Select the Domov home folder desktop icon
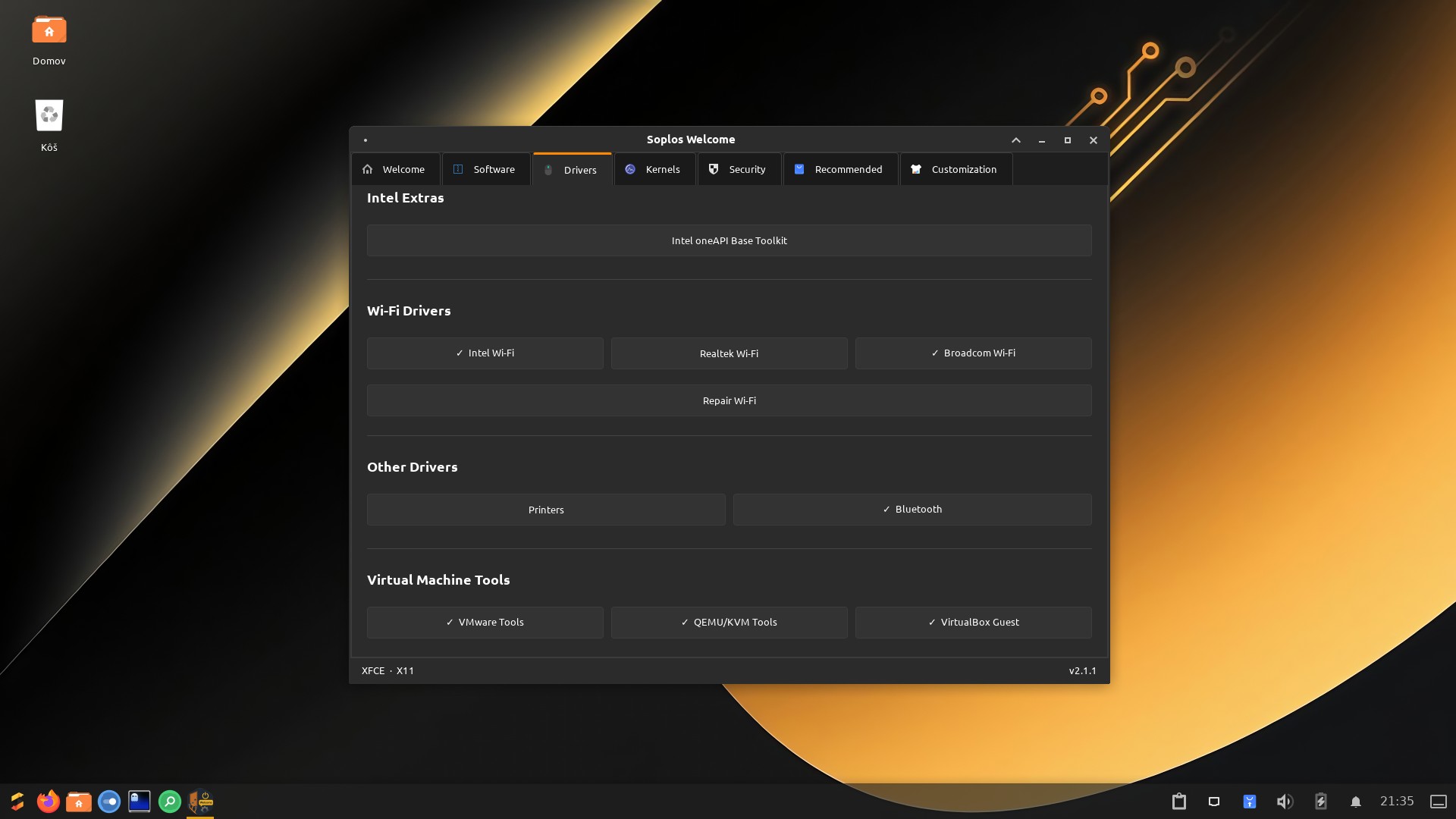The height and width of the screenshot is (819, 1456). tap(49, 41)
